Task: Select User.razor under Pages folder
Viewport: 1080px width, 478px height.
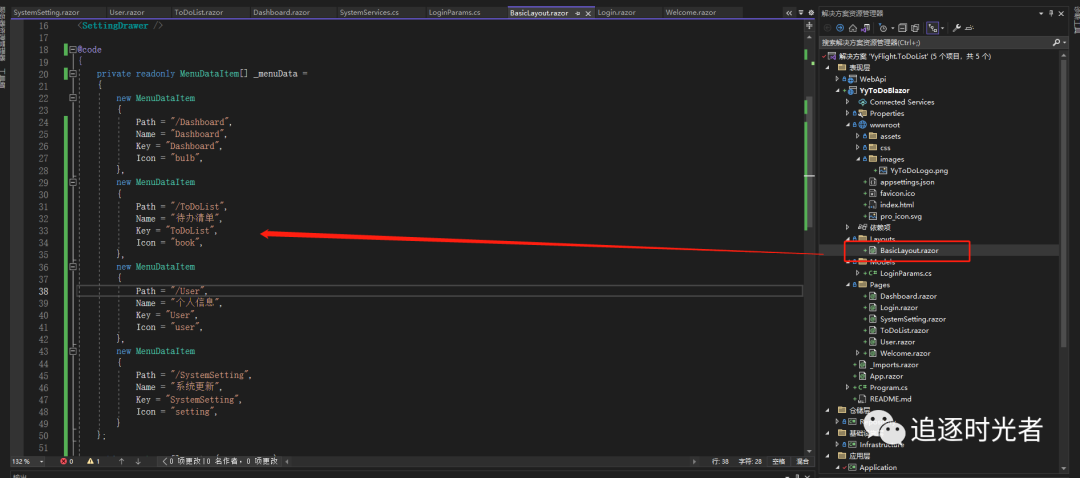Action: (x=897, y=342)
